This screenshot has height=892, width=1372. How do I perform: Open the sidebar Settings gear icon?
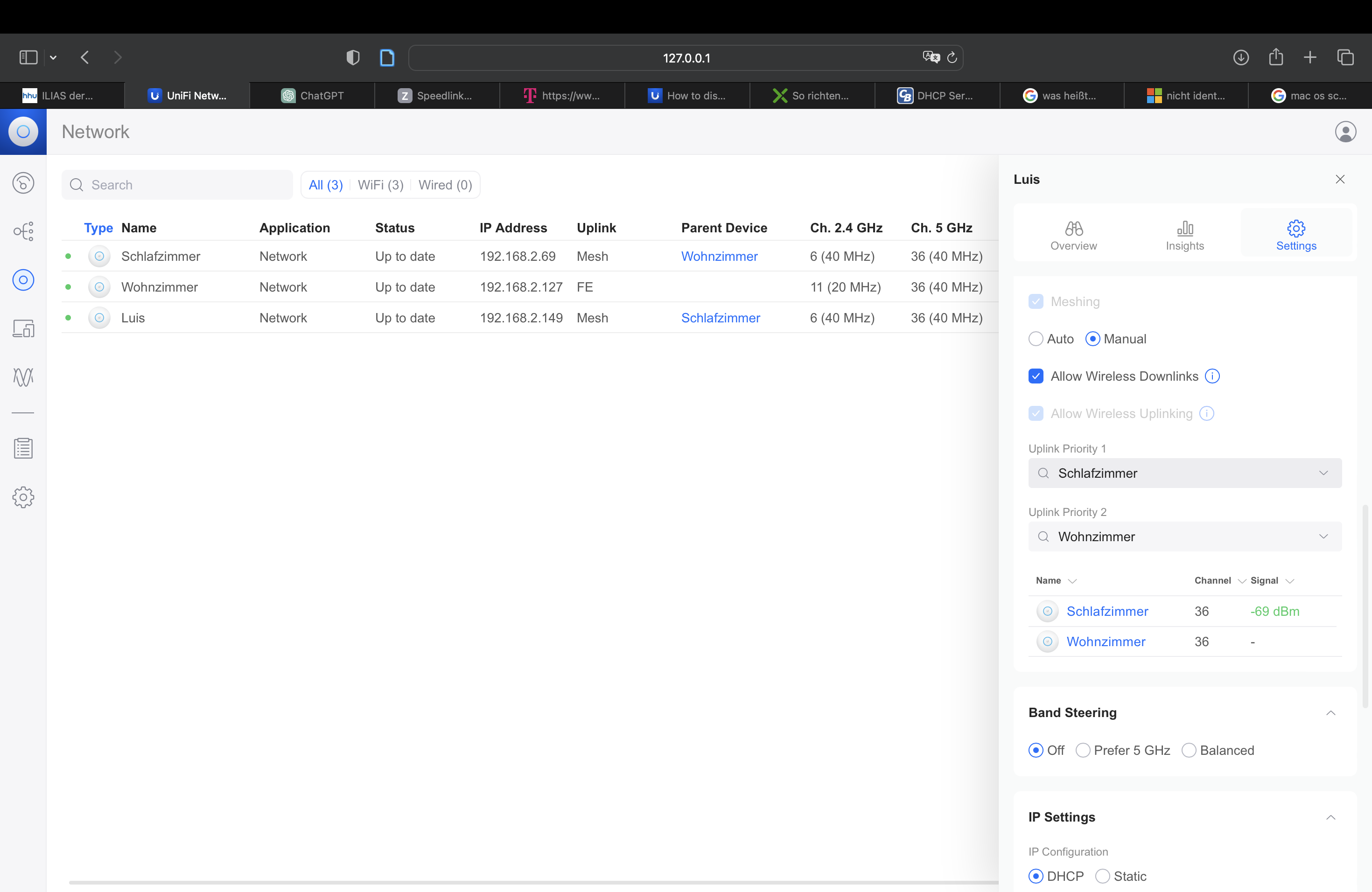[x=23, y=497]
